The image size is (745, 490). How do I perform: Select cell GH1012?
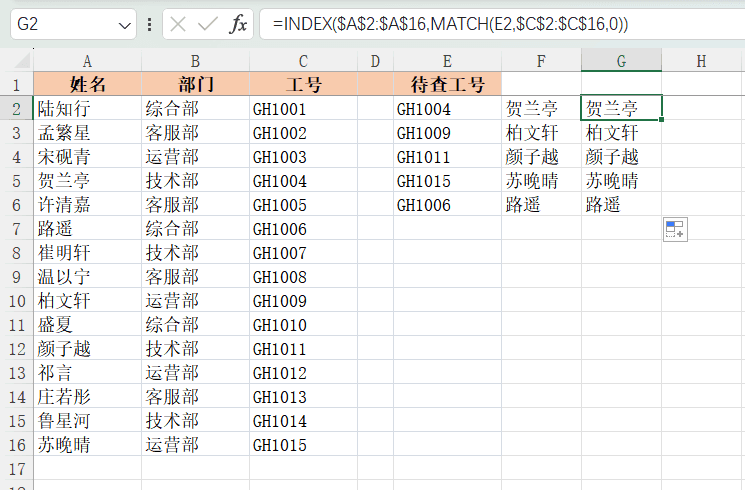pyautogui.click(x=303, y=373)
